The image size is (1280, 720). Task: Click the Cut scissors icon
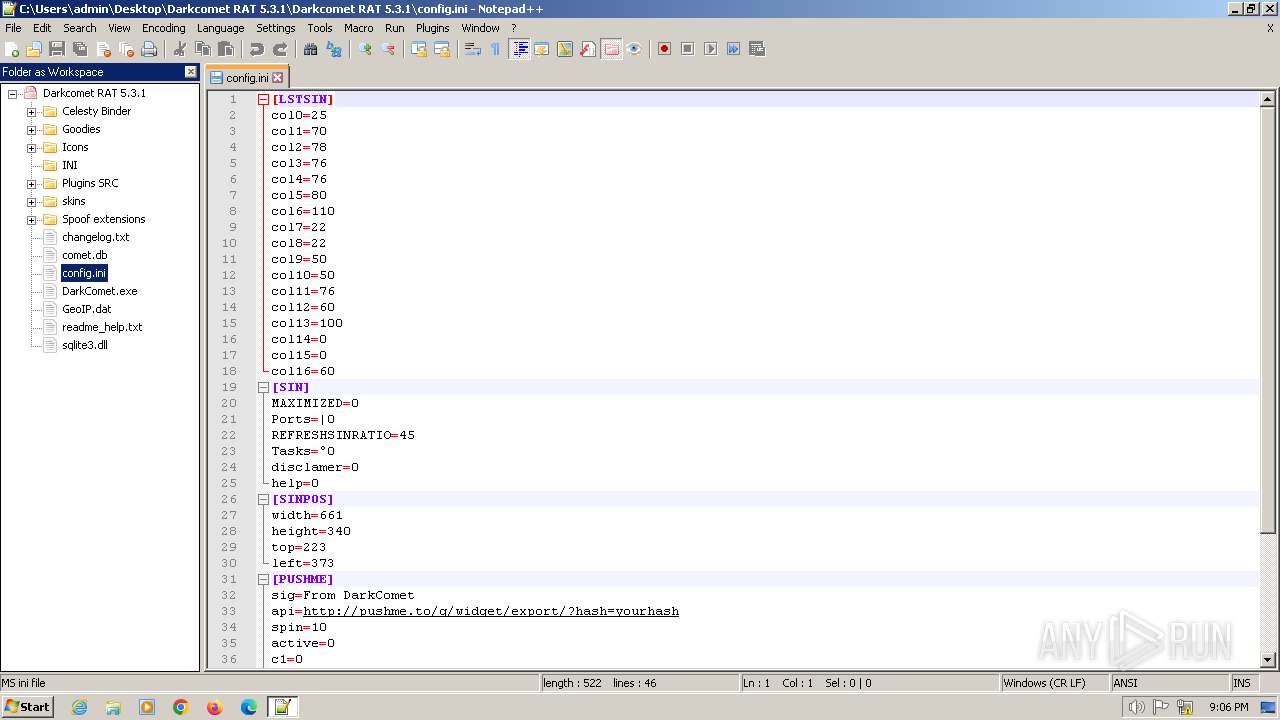180,49
